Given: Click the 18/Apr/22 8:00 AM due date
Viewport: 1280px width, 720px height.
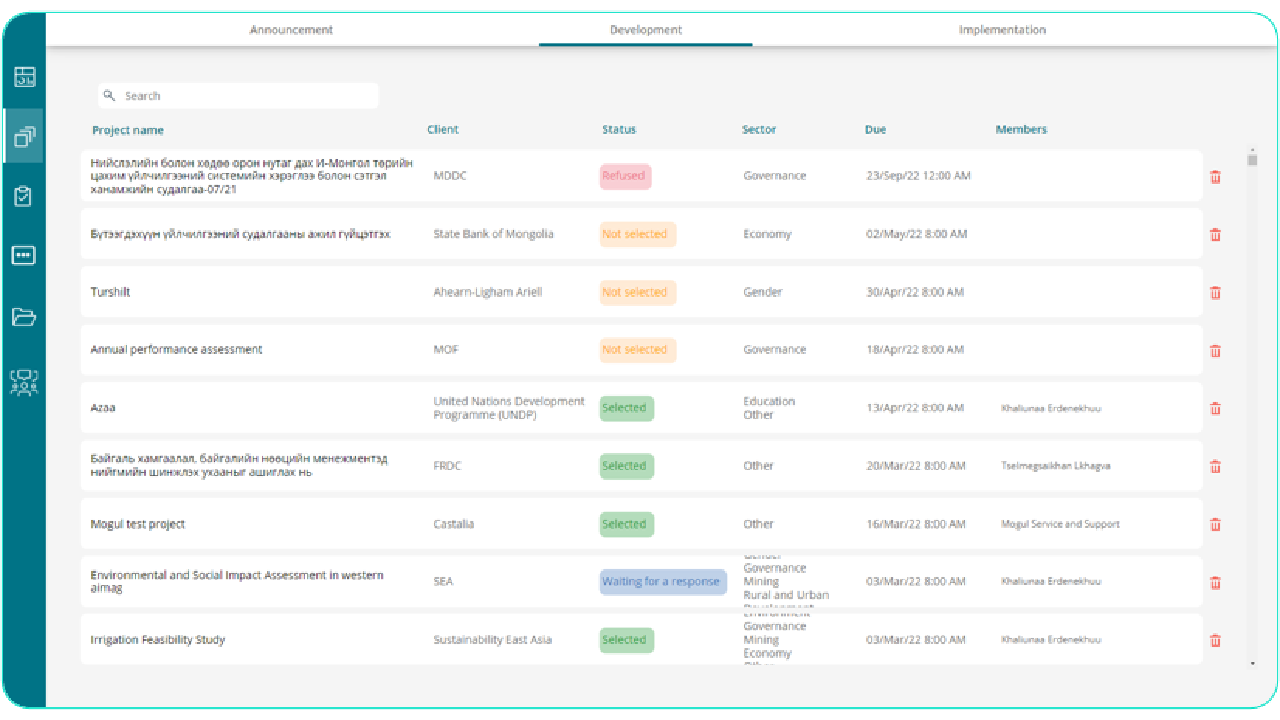Looking at the screenshot, I should [x=915, y=350].
